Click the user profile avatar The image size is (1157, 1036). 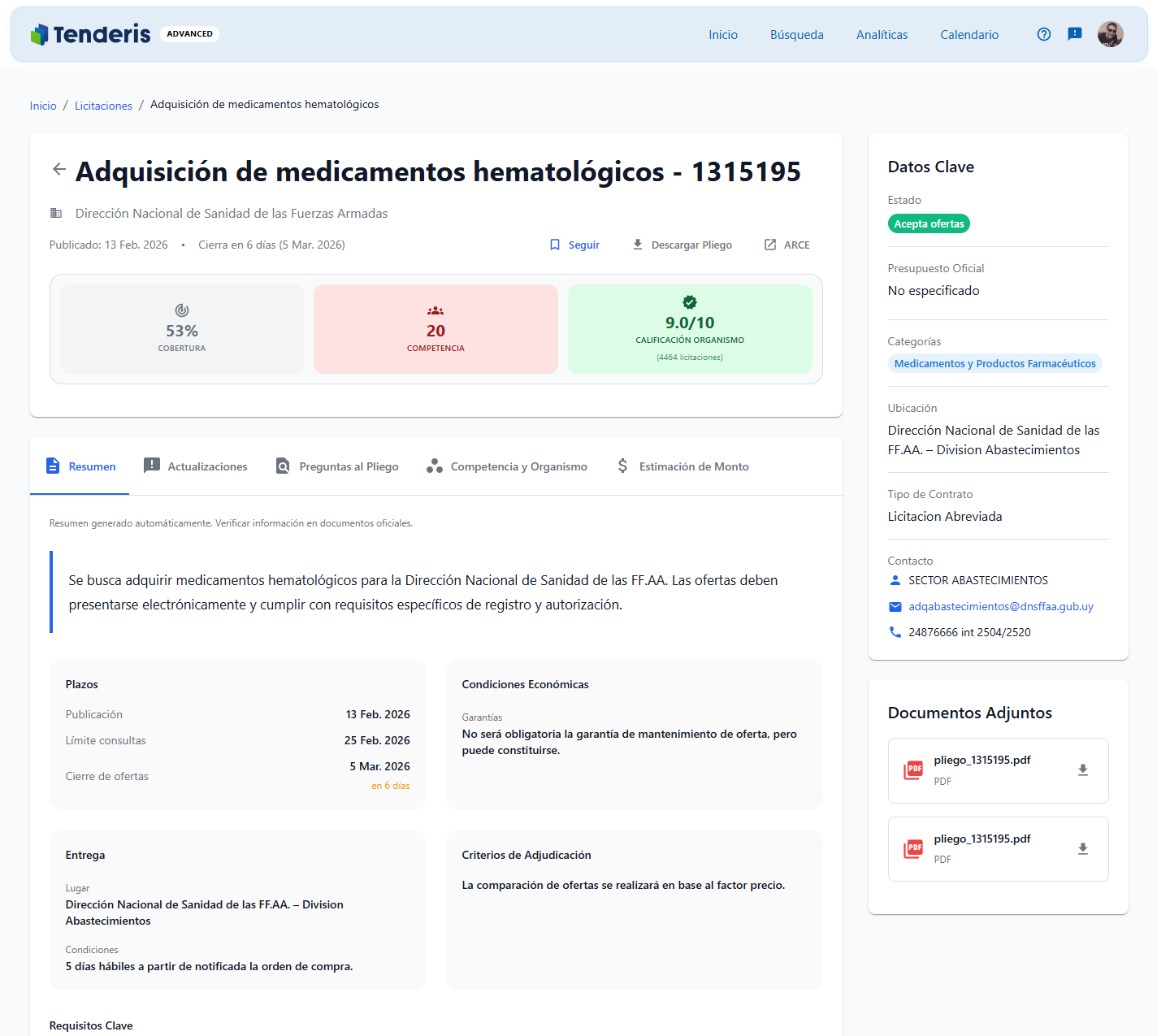coord(1110,34)
